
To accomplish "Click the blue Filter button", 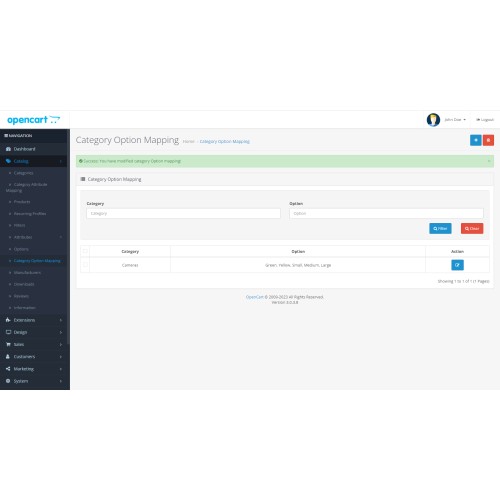I will pyautogui.click(x=440, y=228).
